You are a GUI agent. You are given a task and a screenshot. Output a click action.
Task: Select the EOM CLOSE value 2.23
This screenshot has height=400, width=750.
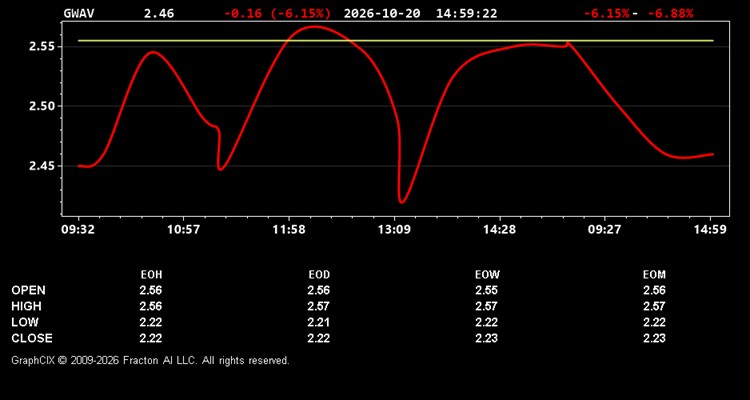(654, 338)
